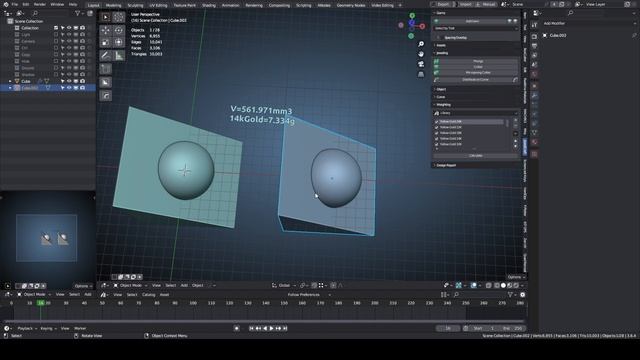Uncheck the first Yellow Gold material checkbox
This screenshot has width=640, height=360.
437,122
